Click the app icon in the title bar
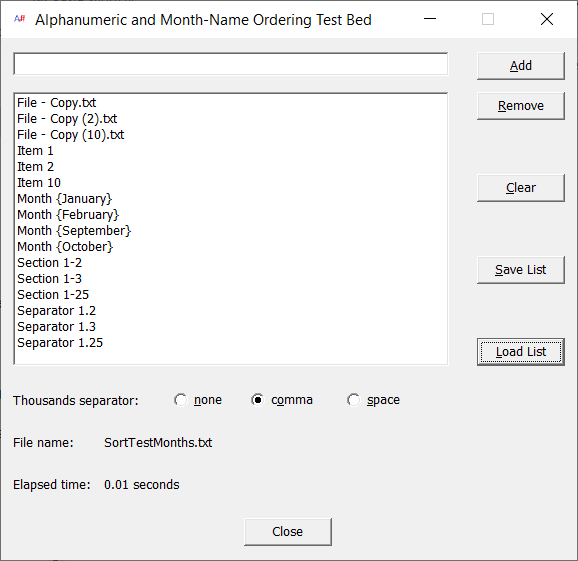The height and width of the screenshot is (561, 578). click(x=19, y=19)
